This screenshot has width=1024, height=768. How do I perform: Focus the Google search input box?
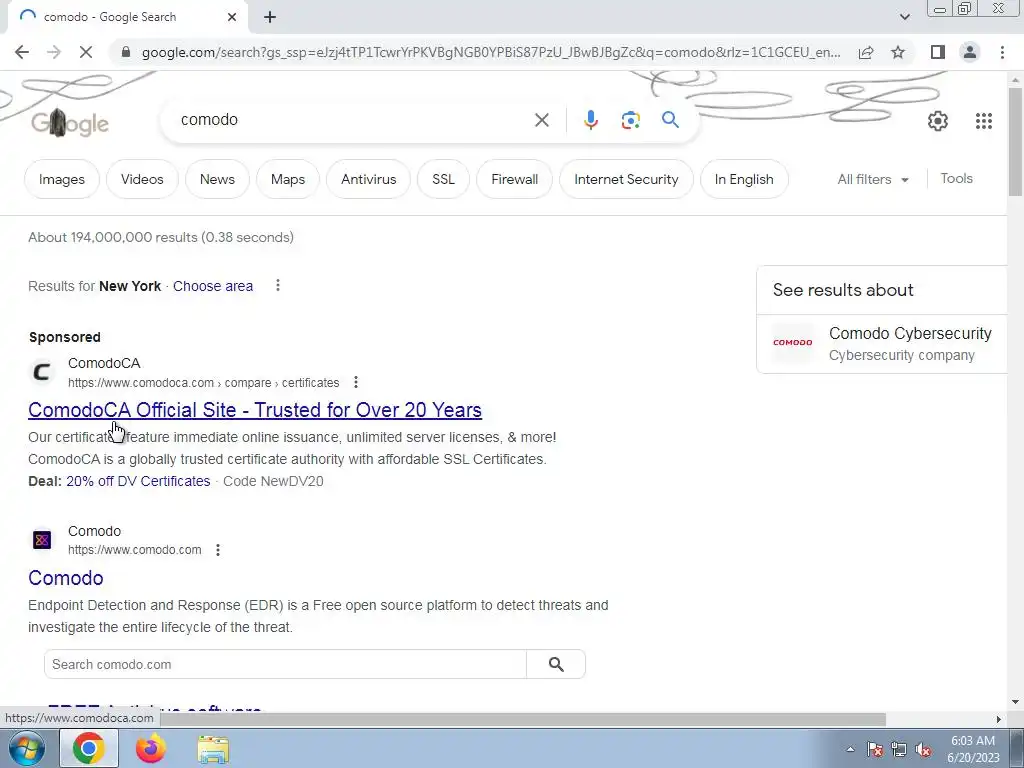353,120
